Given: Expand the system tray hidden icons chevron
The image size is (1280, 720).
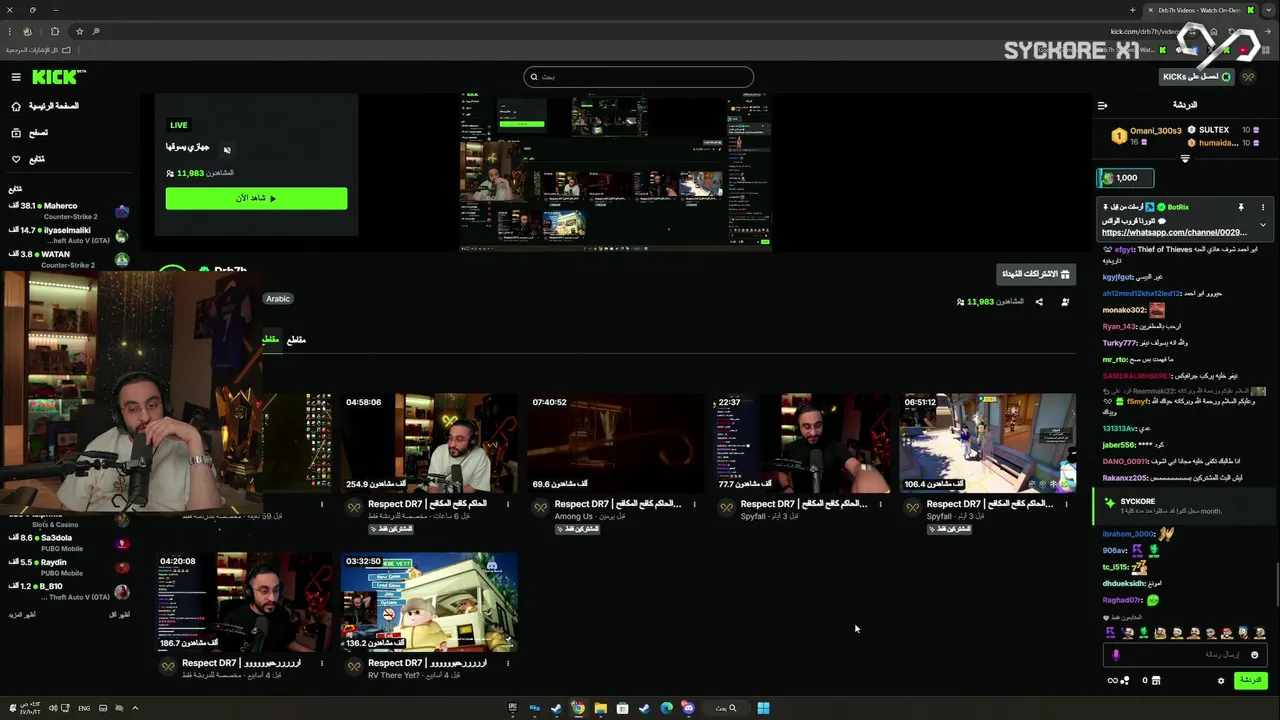Looking at the screenshot, I should point(135,708).
